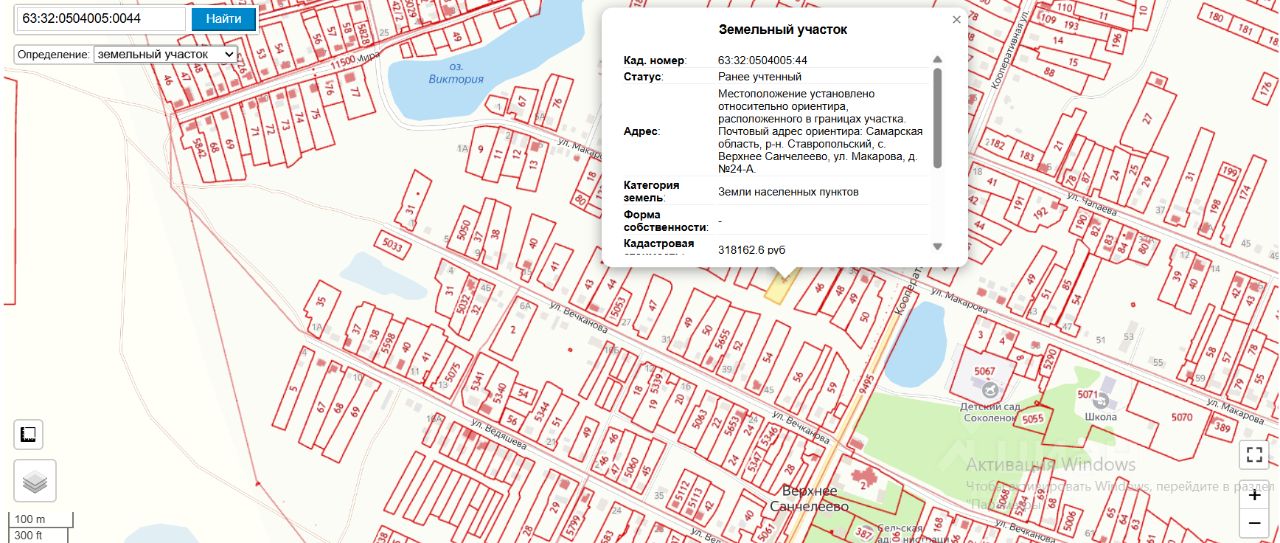Click the Адрес label in popup
1280x543 pixels.
642,131
